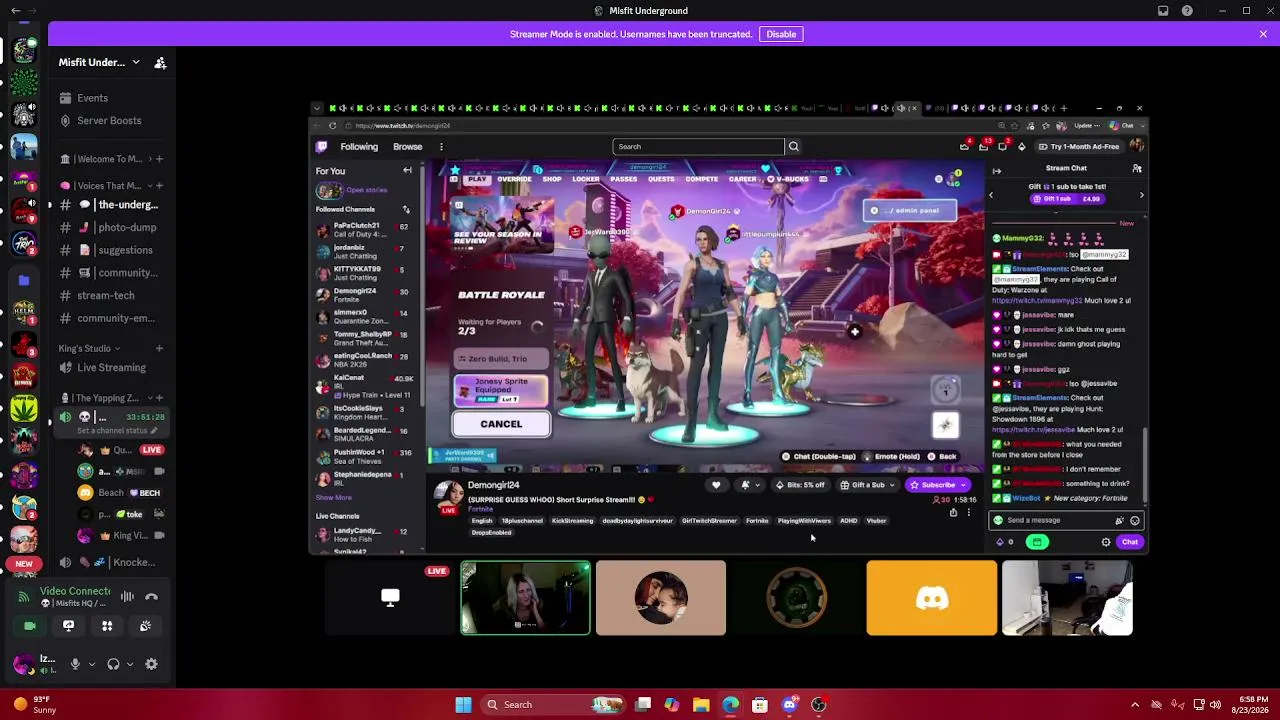Viewport: 1280px width, 720px height.
Task: Open headphone output options arrow
Action: click(x=129, y=664)
